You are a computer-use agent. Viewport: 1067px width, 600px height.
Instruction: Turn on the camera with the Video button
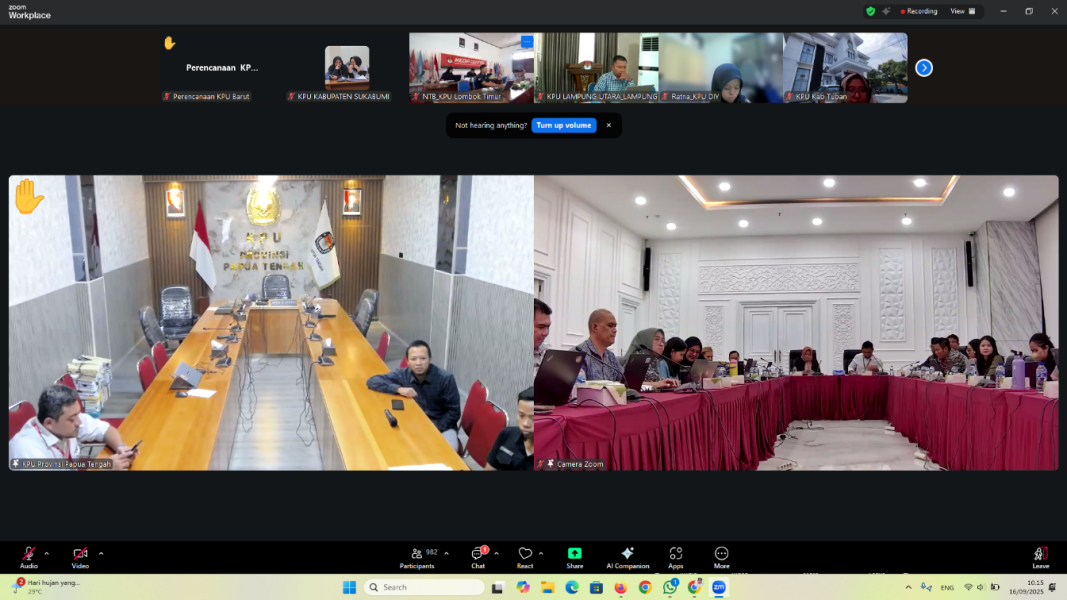80,555
